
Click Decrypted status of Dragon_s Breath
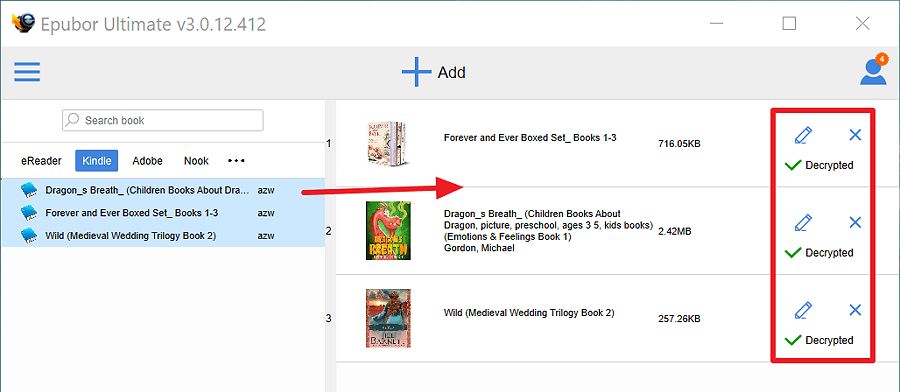(819, 253)
